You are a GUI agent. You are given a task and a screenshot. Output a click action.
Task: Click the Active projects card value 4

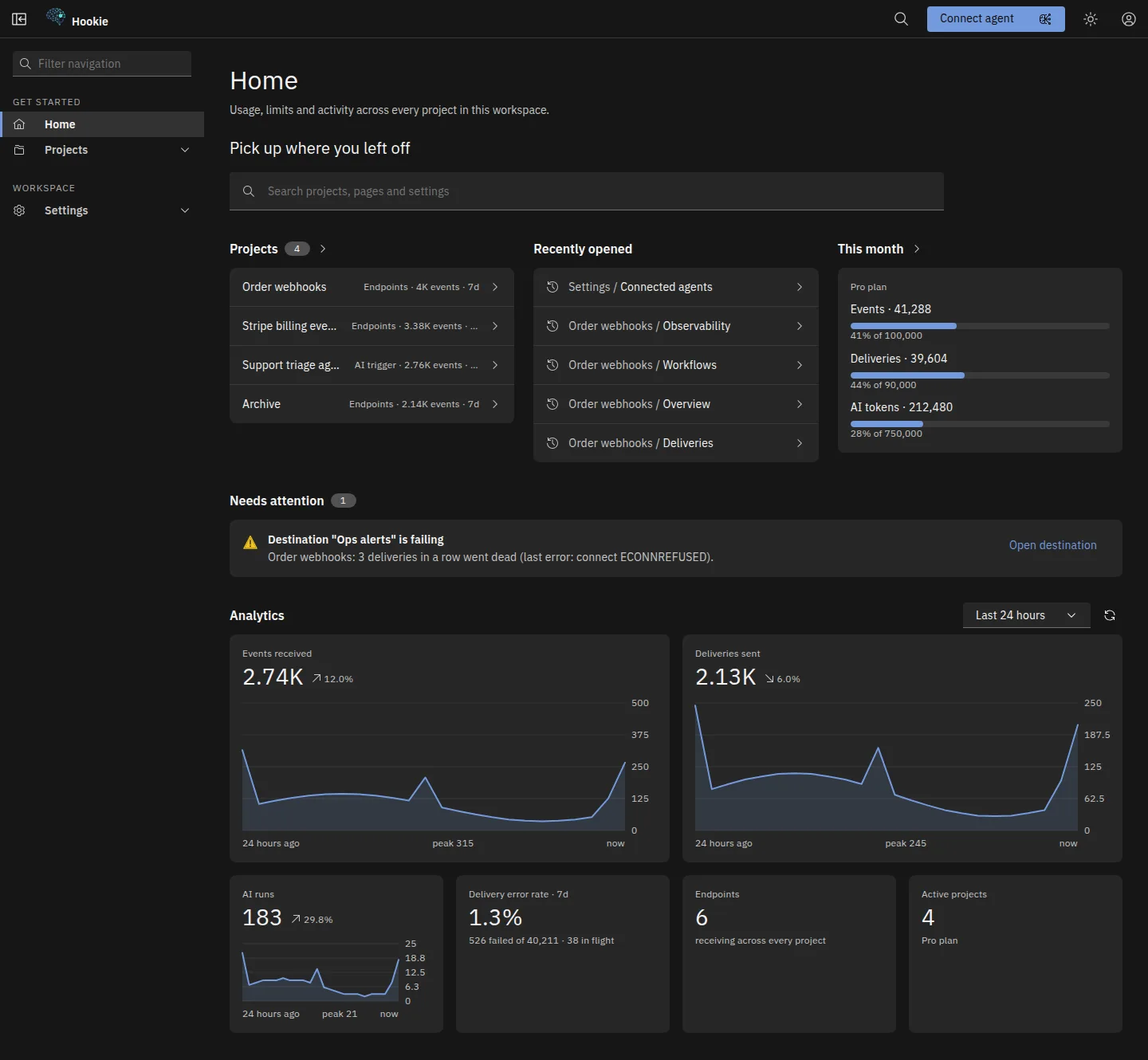click(928, 917)
